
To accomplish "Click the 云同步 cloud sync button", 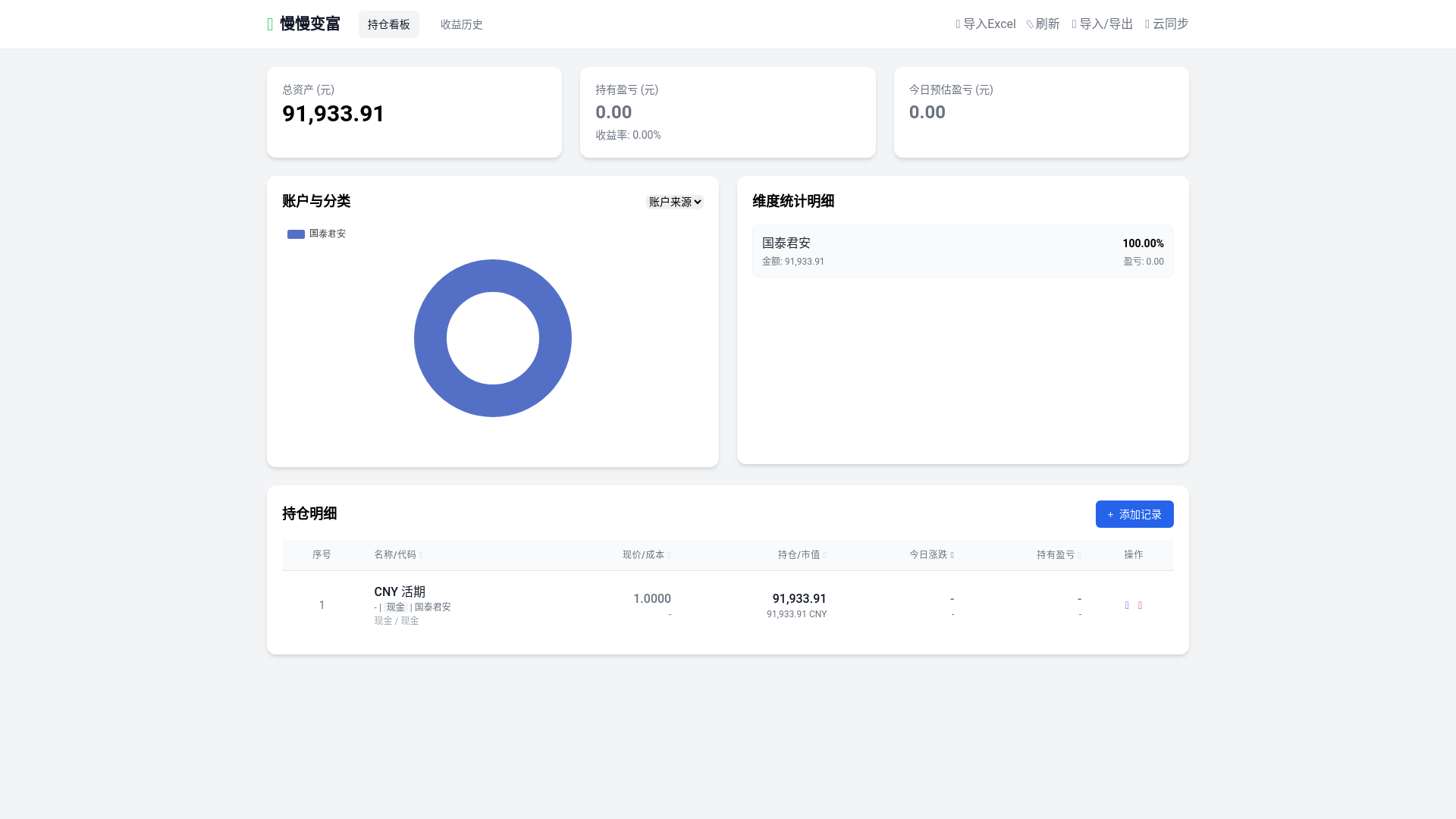I will click(1167, 24).
